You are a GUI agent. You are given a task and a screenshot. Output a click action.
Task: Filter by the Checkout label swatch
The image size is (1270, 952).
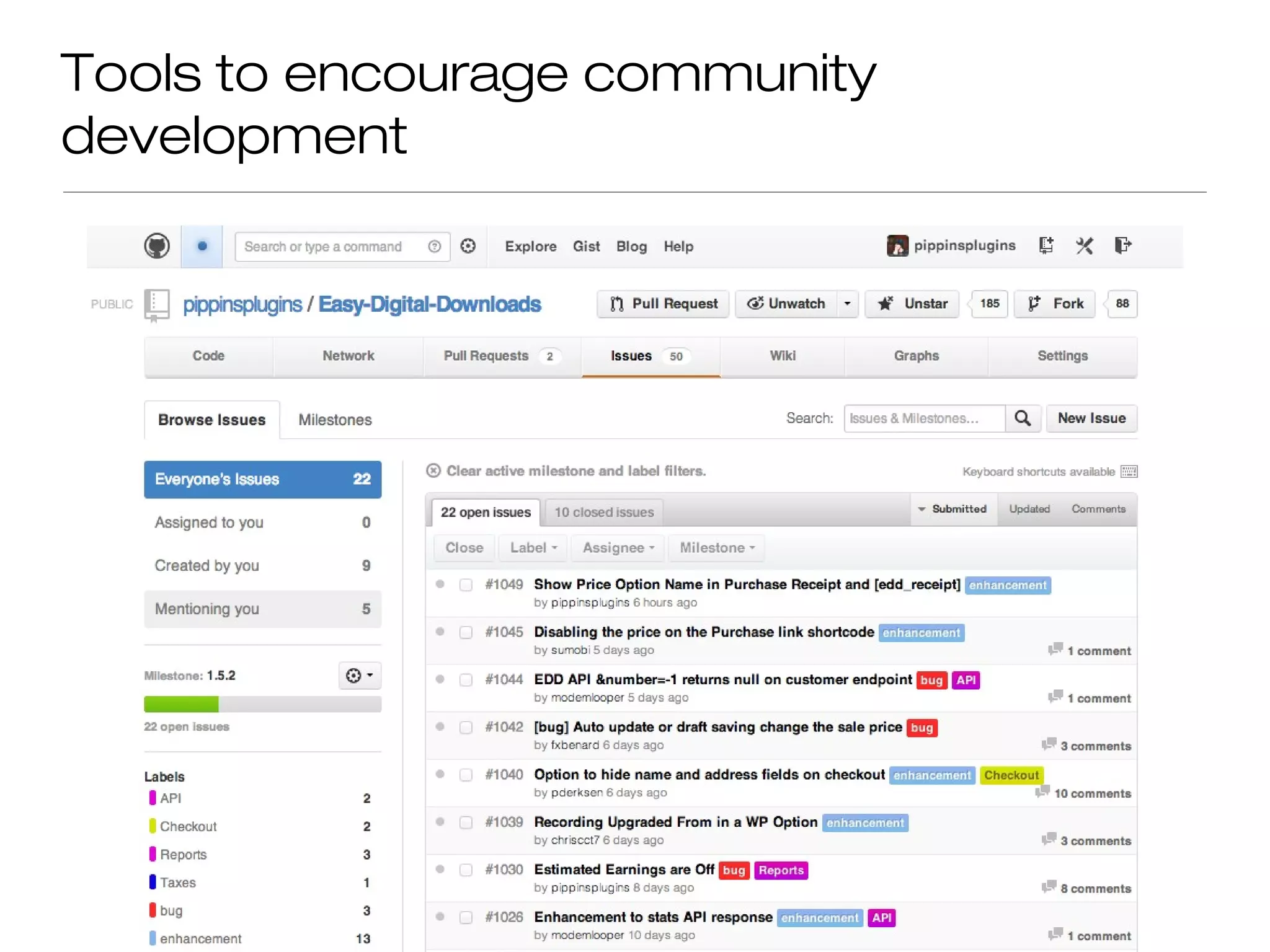pos(153,826)
